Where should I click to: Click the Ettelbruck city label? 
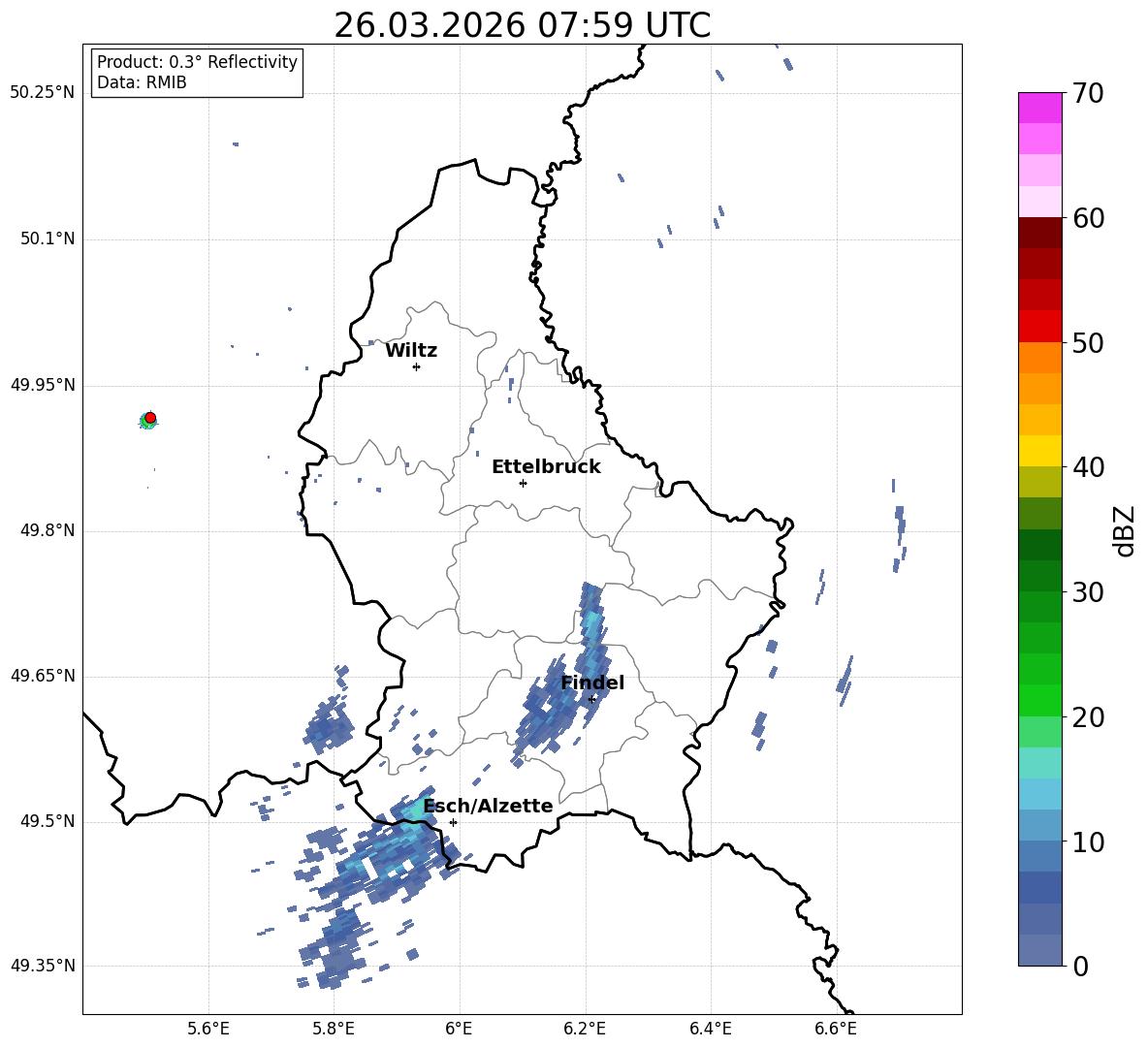pos(546,467)
